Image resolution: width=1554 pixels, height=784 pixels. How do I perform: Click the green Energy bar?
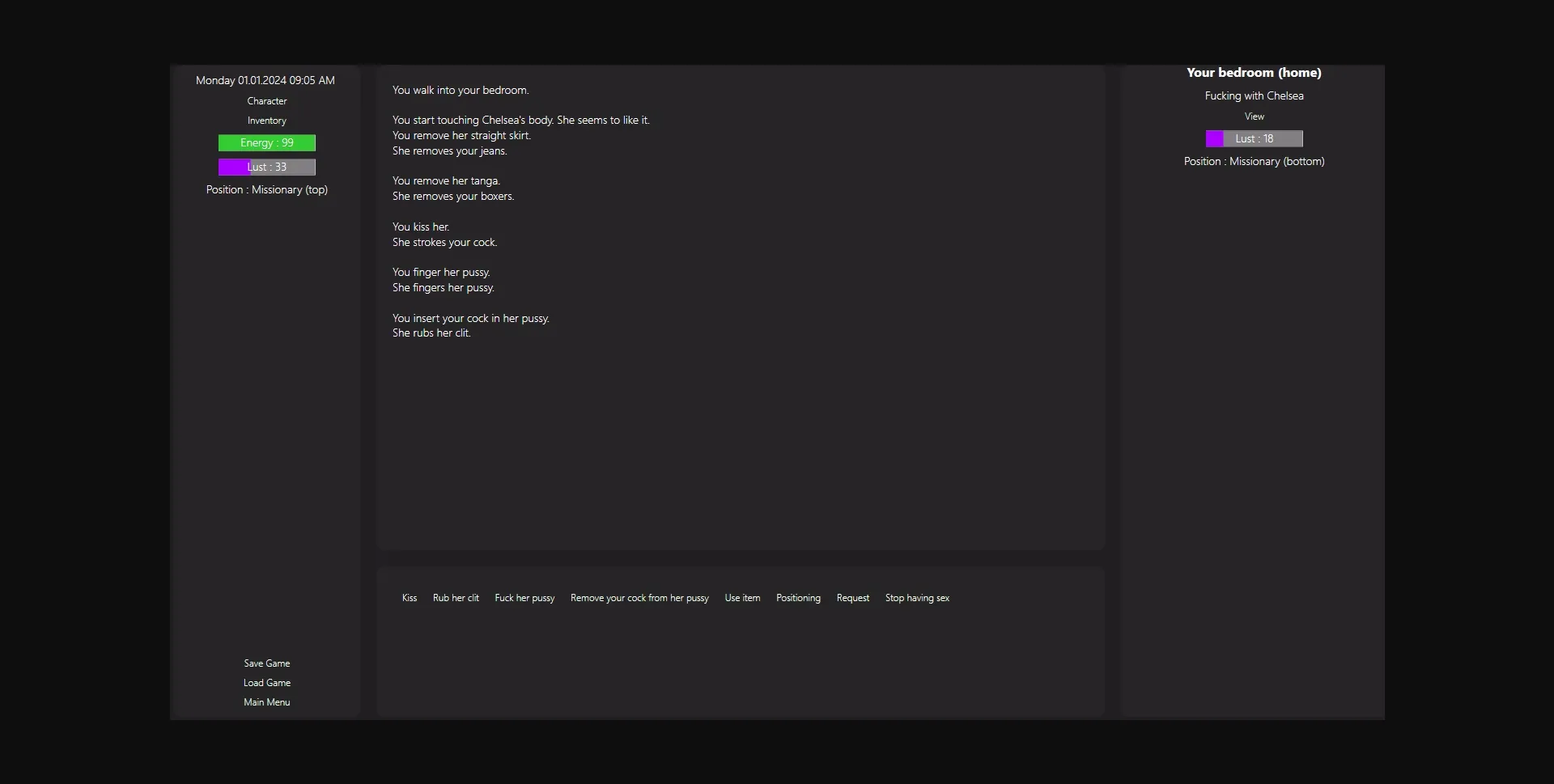[266, 143]
